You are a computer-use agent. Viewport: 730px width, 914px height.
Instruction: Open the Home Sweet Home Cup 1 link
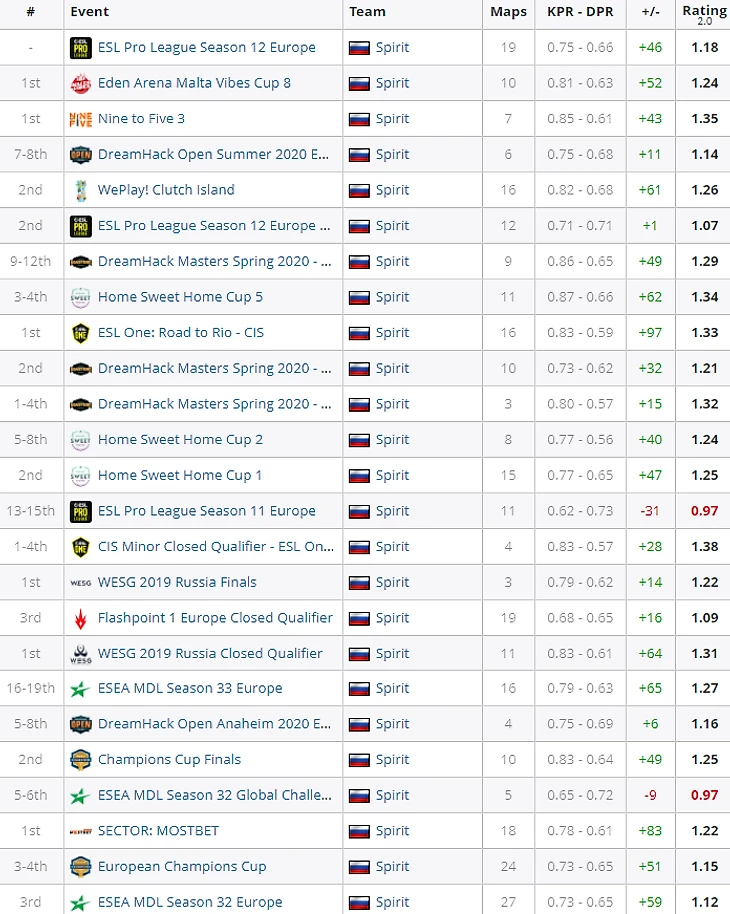tap(180, 475)
